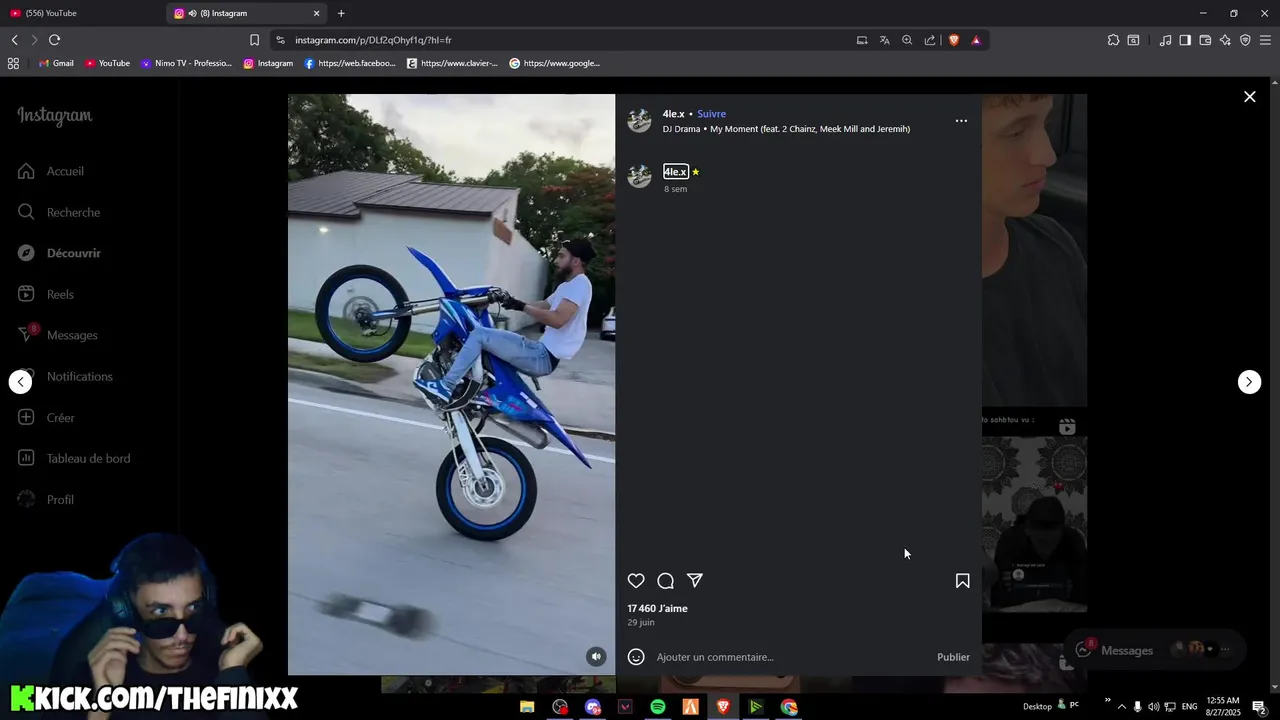
Task: Open 4le.x avatar in the post header
Action: pos(639,121)
